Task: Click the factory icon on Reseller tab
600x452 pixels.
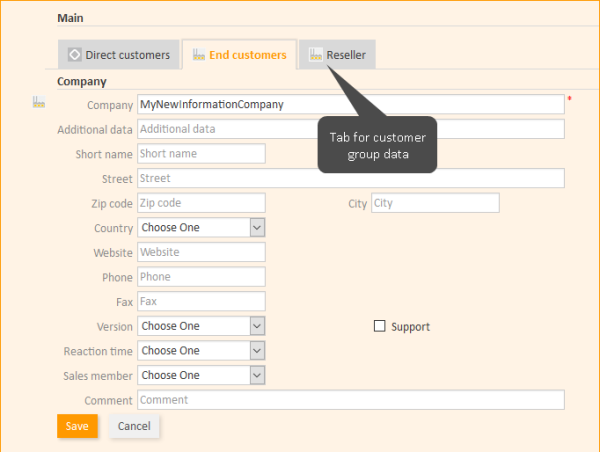Action: click(x=316, y=55)
